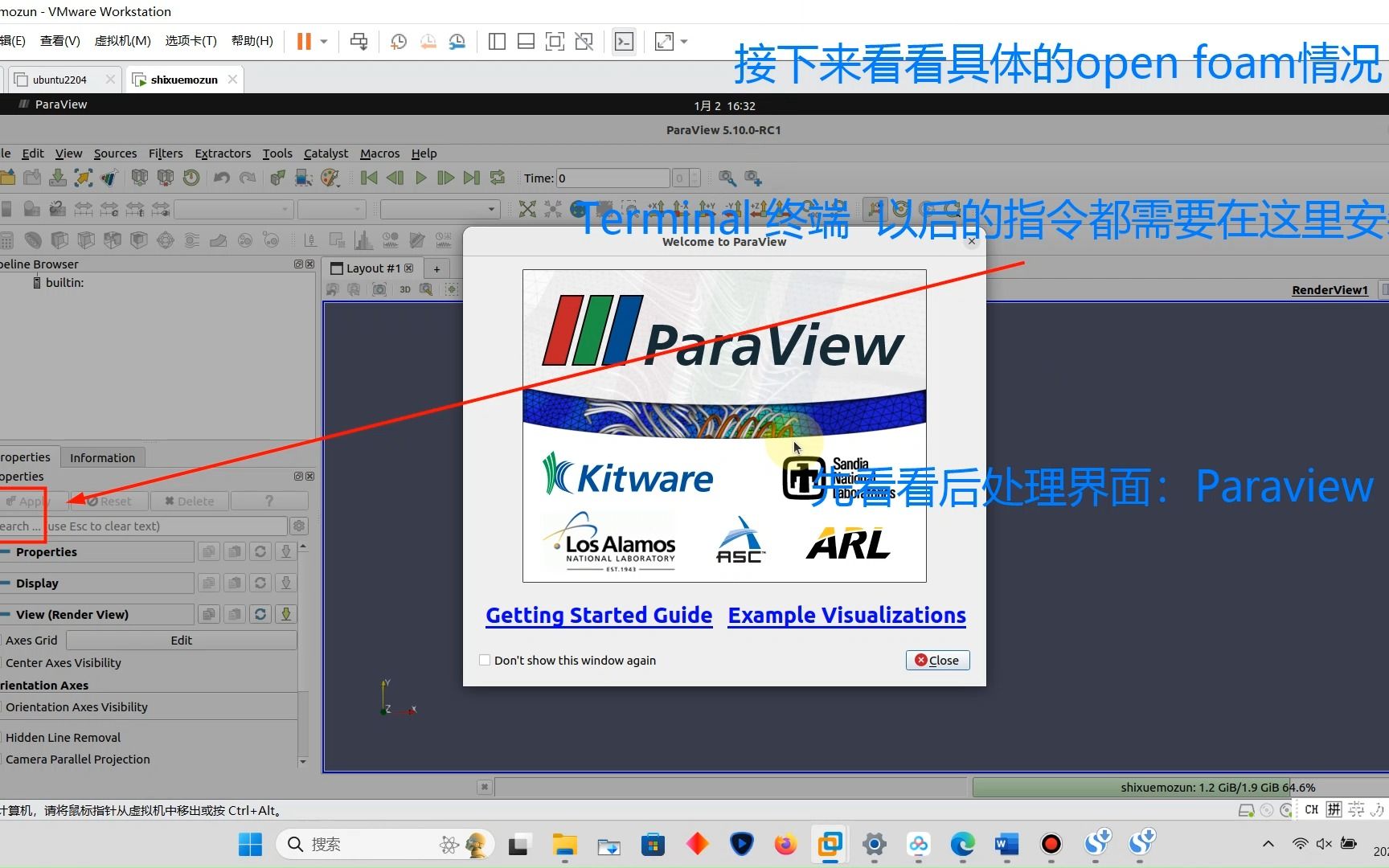Image resolution: width=1389 pixels, height=868 pixels.
Task: Open the Getting Started Guide link
Action: [599, 615]
